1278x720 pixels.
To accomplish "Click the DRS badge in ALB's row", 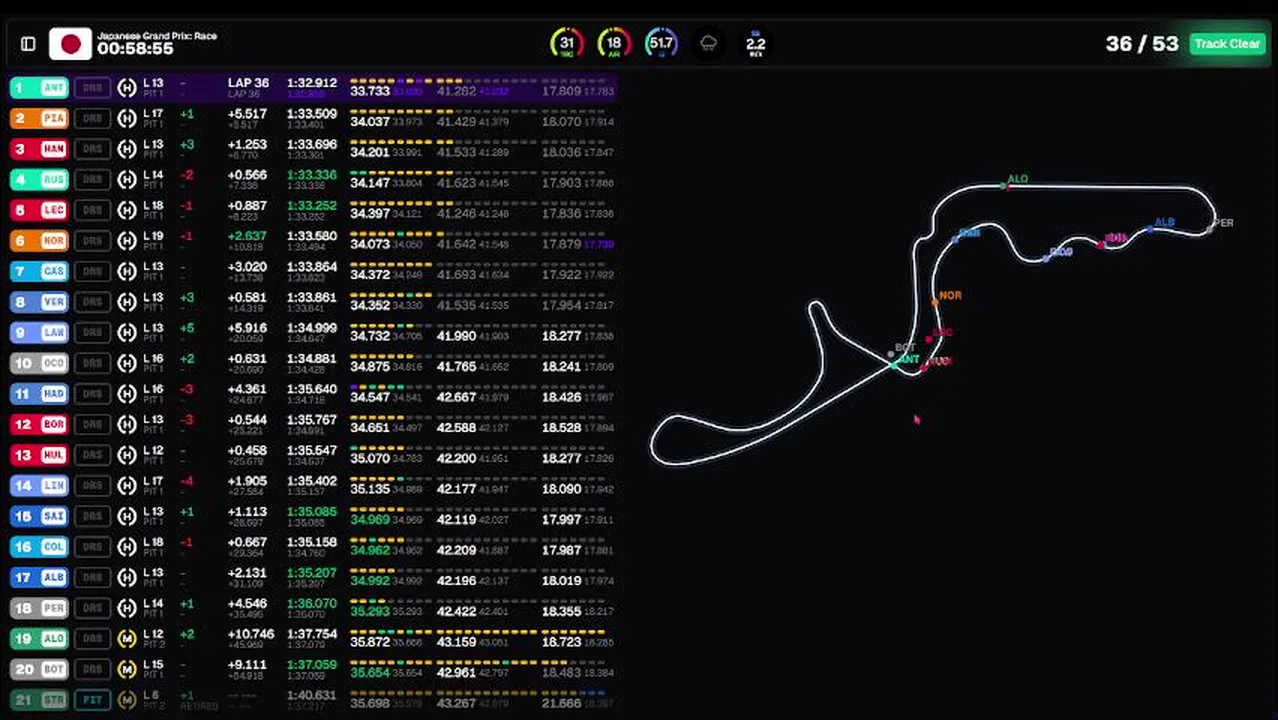I will coord(92,577).
